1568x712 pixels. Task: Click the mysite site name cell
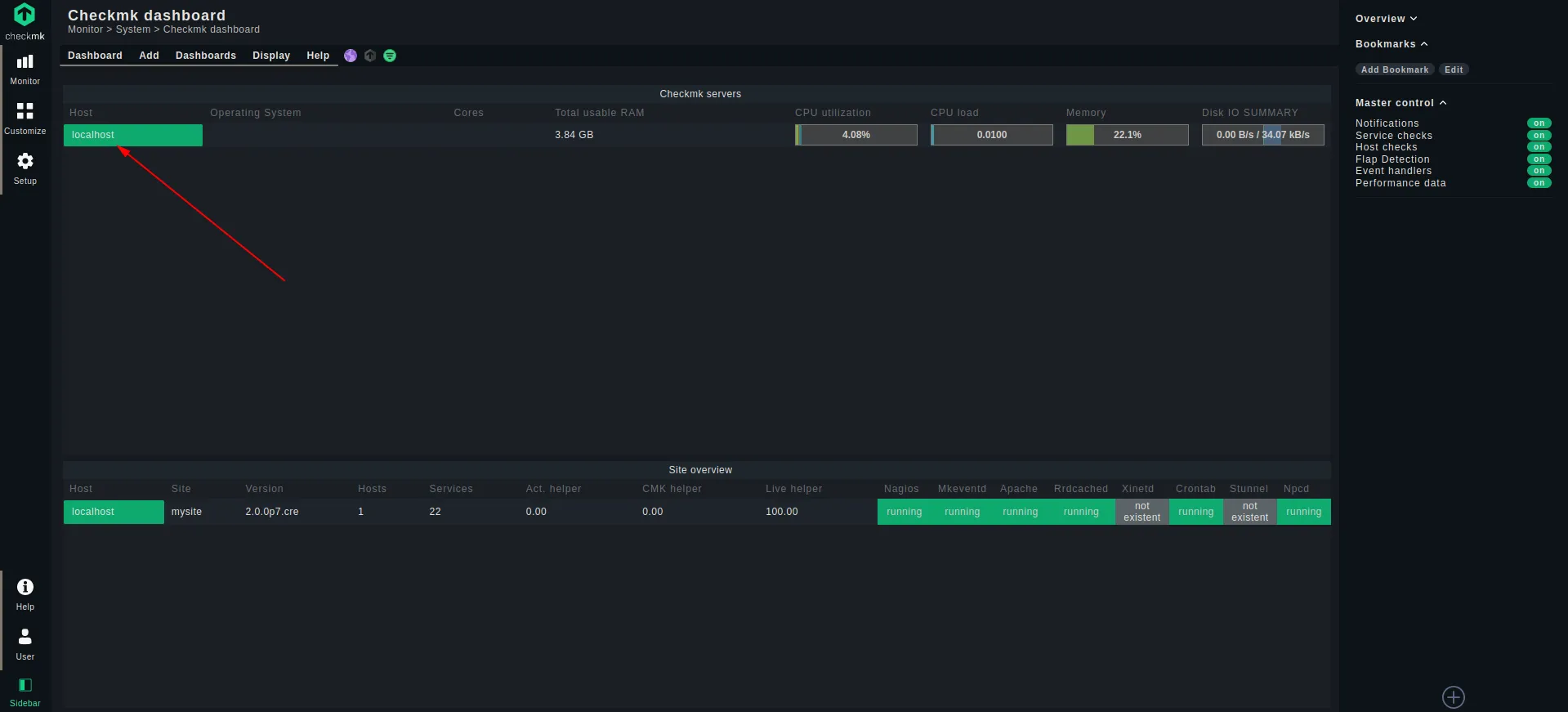[x=186, y=512]
